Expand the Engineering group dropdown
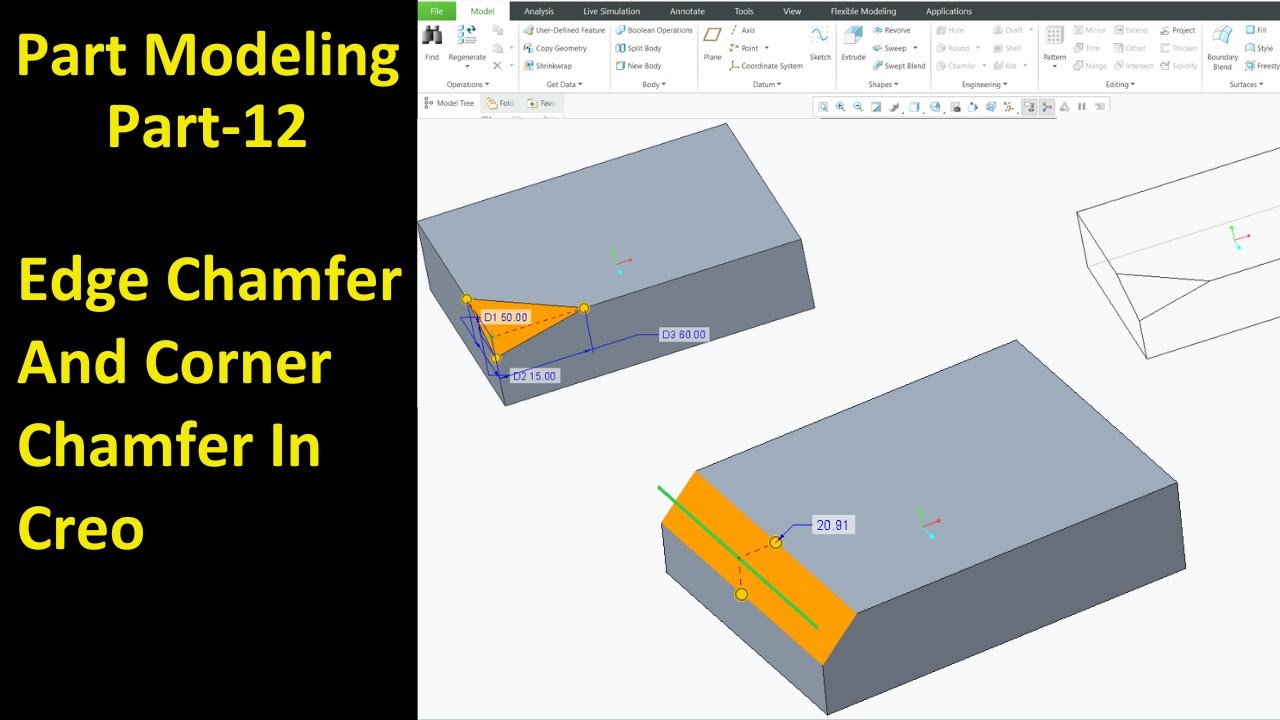This screenshot has height=720, width=1280. point(983,85)
